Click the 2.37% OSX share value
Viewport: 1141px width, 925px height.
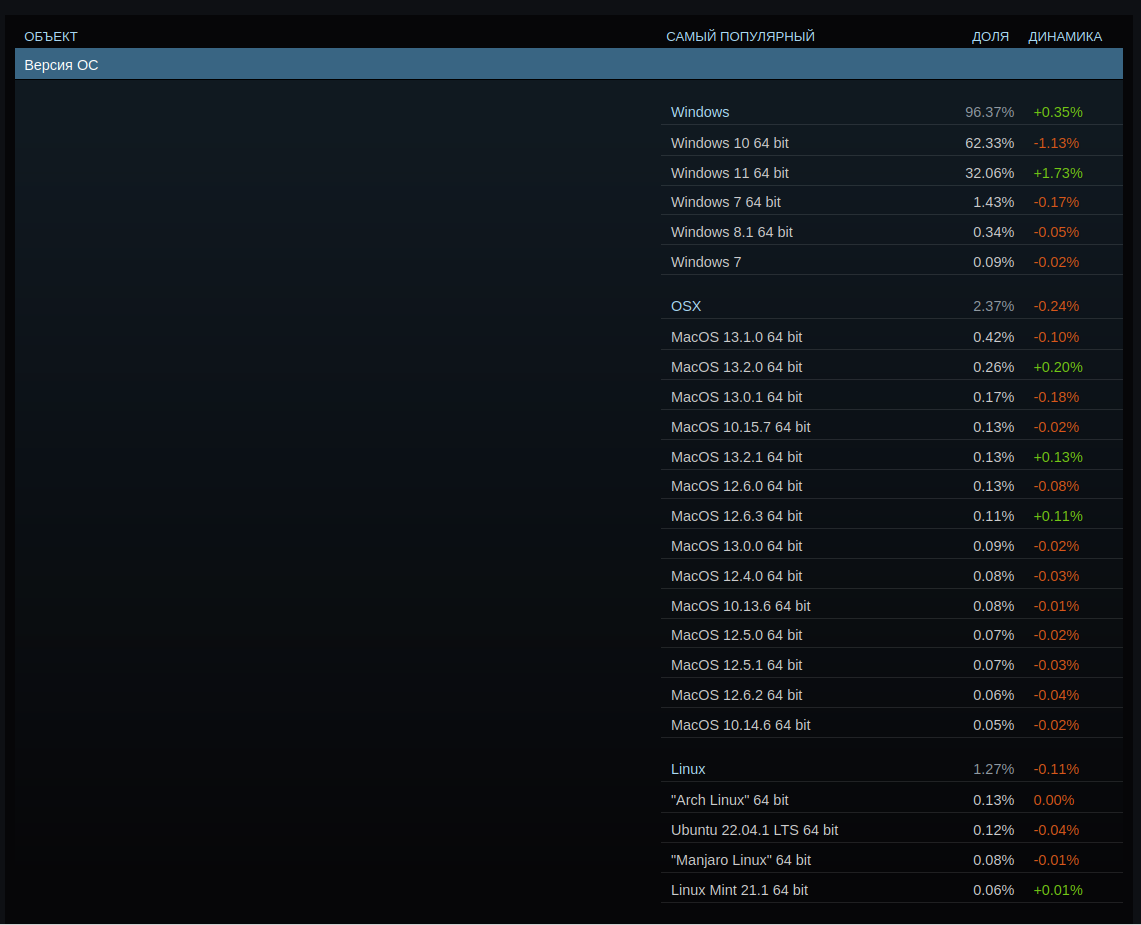pos(993,306)
